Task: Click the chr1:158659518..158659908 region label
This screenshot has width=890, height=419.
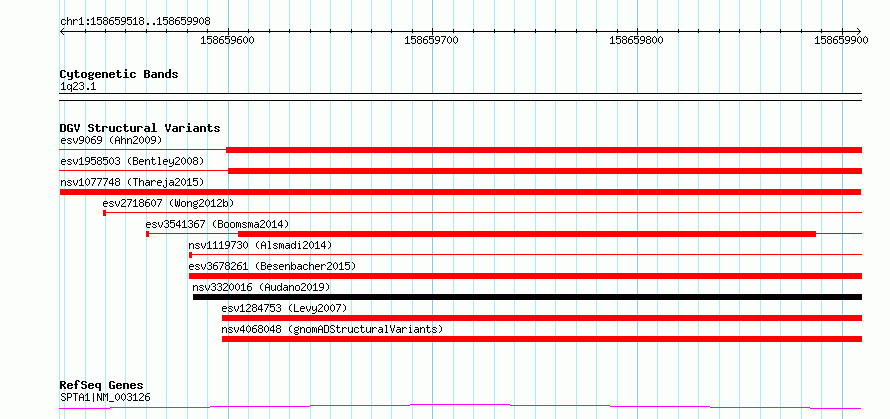Action: click(135, 22)
